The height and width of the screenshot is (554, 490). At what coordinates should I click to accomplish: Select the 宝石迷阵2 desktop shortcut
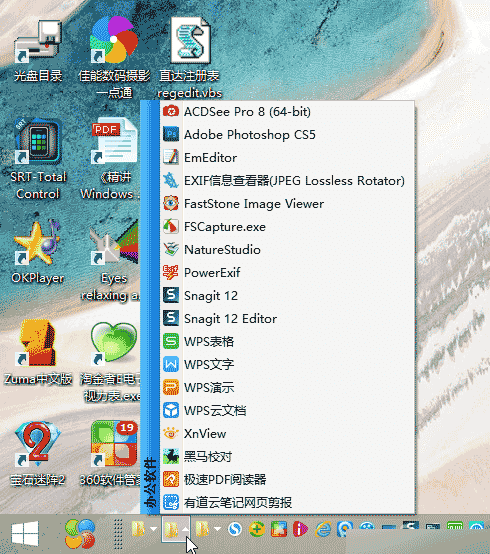38,454
